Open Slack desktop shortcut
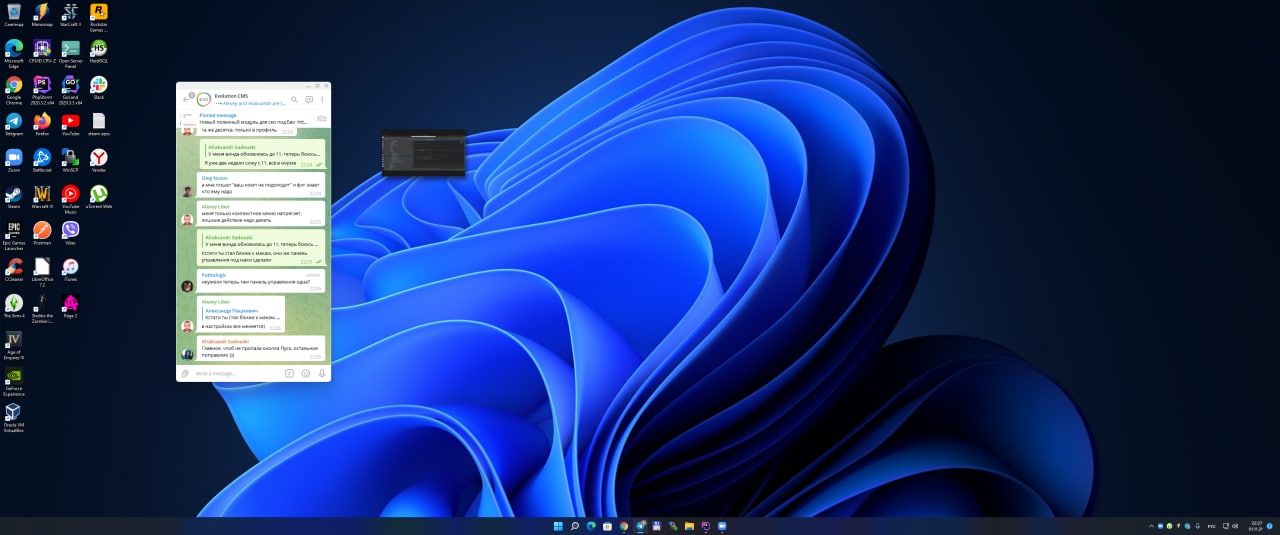 [98, 88]
